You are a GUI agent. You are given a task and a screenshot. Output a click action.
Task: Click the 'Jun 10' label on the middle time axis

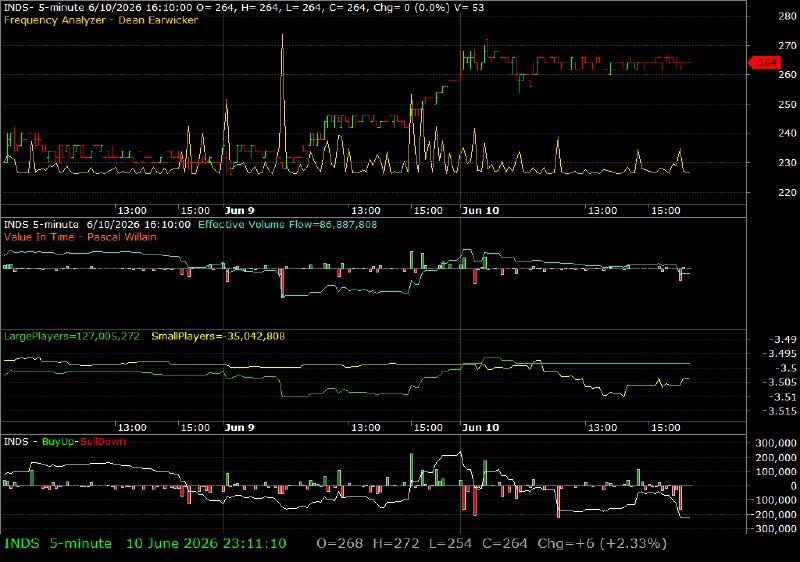click(480, 427)
